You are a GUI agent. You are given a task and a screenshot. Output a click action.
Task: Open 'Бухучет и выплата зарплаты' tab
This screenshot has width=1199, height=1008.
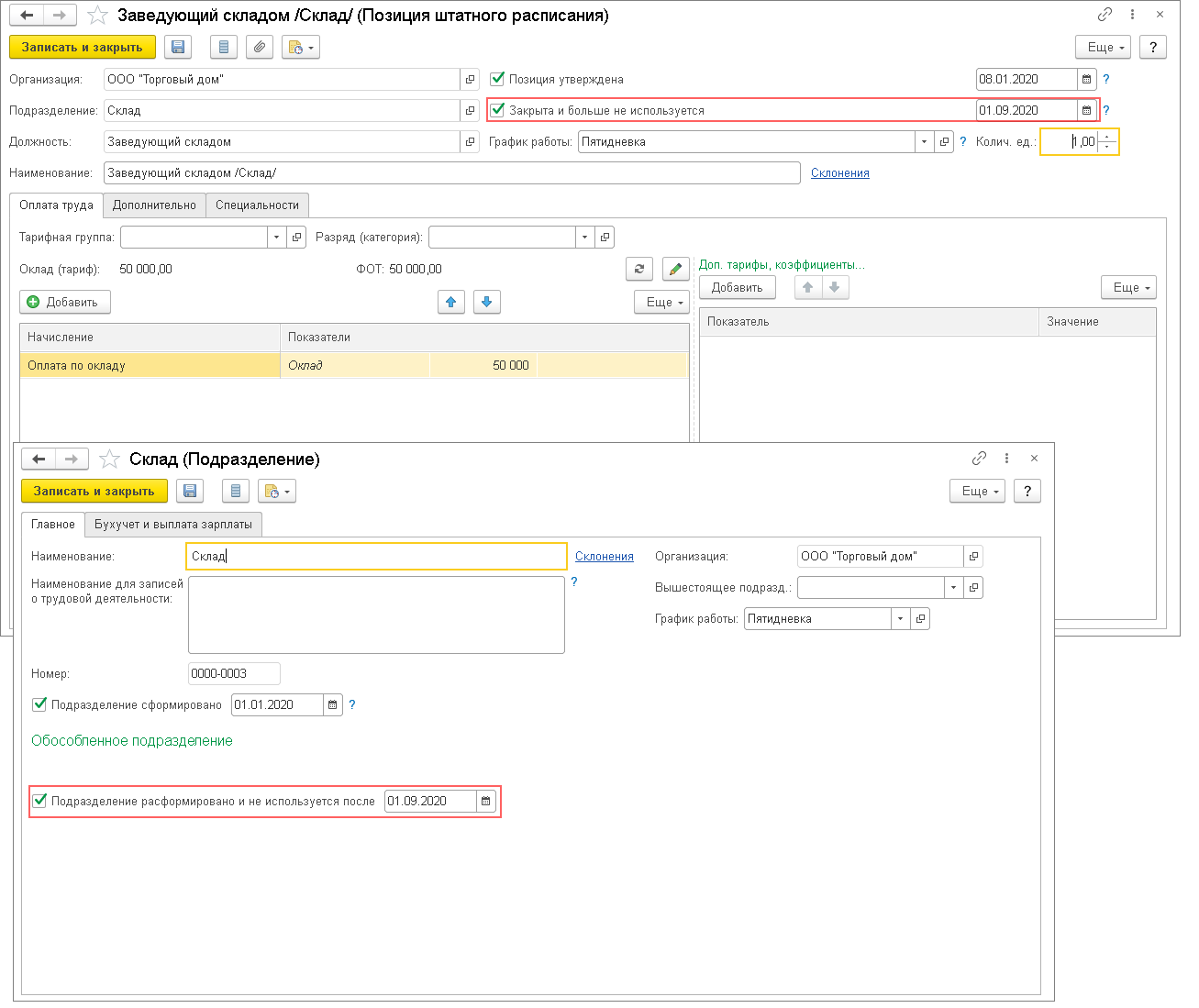pyautogui.click(x=173, y=525)
